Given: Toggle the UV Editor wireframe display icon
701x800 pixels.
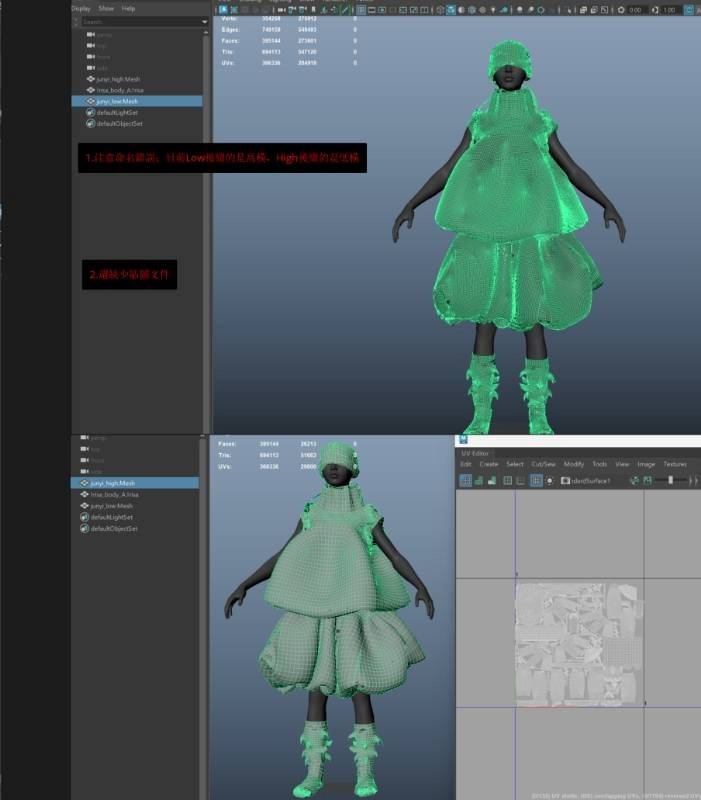Looking at the screenshot, I should (x=466, y=481).
